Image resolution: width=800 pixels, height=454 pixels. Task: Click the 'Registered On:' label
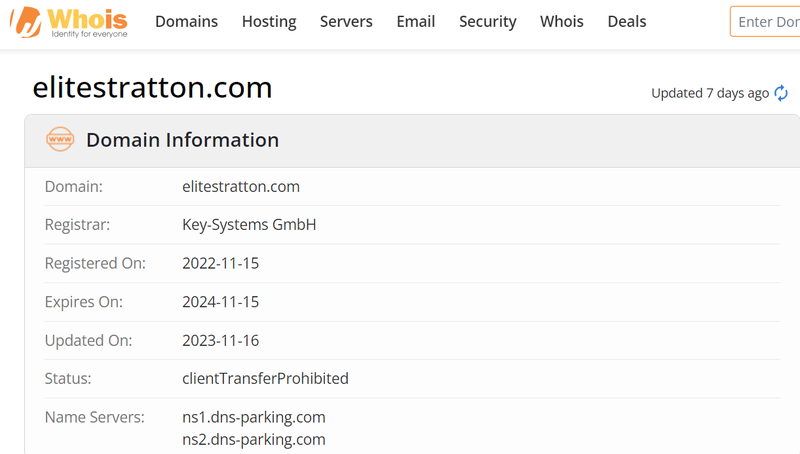[95, 263]
